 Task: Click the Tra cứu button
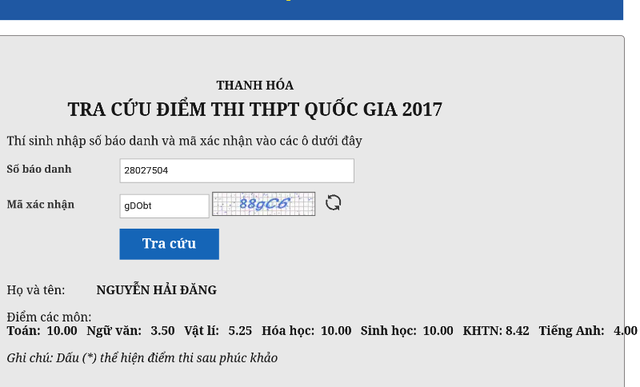pyautogui.click(x=169, y=244)
